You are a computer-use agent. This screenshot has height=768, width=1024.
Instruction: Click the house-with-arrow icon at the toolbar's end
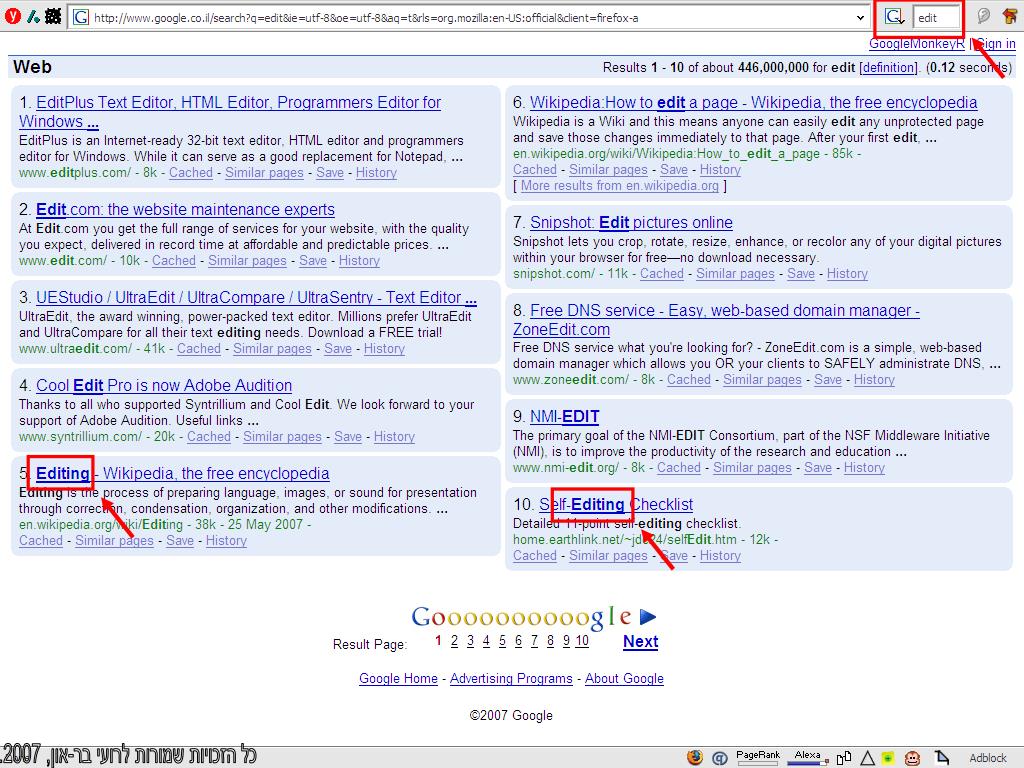(x=1009, y=16)
